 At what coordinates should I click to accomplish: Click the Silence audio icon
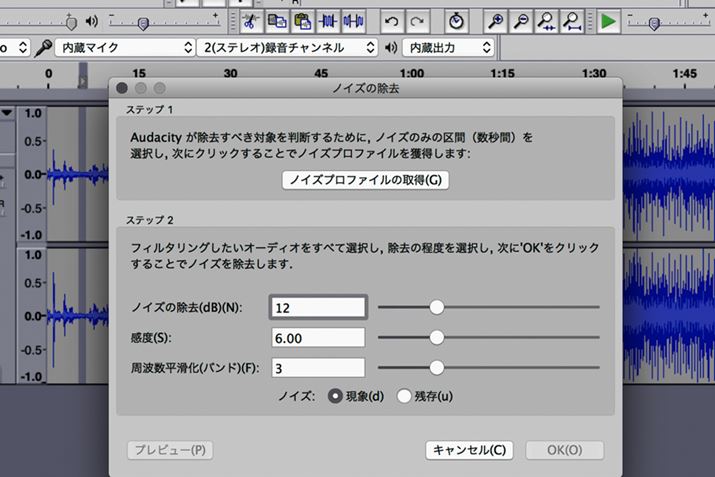coord(353,20)
